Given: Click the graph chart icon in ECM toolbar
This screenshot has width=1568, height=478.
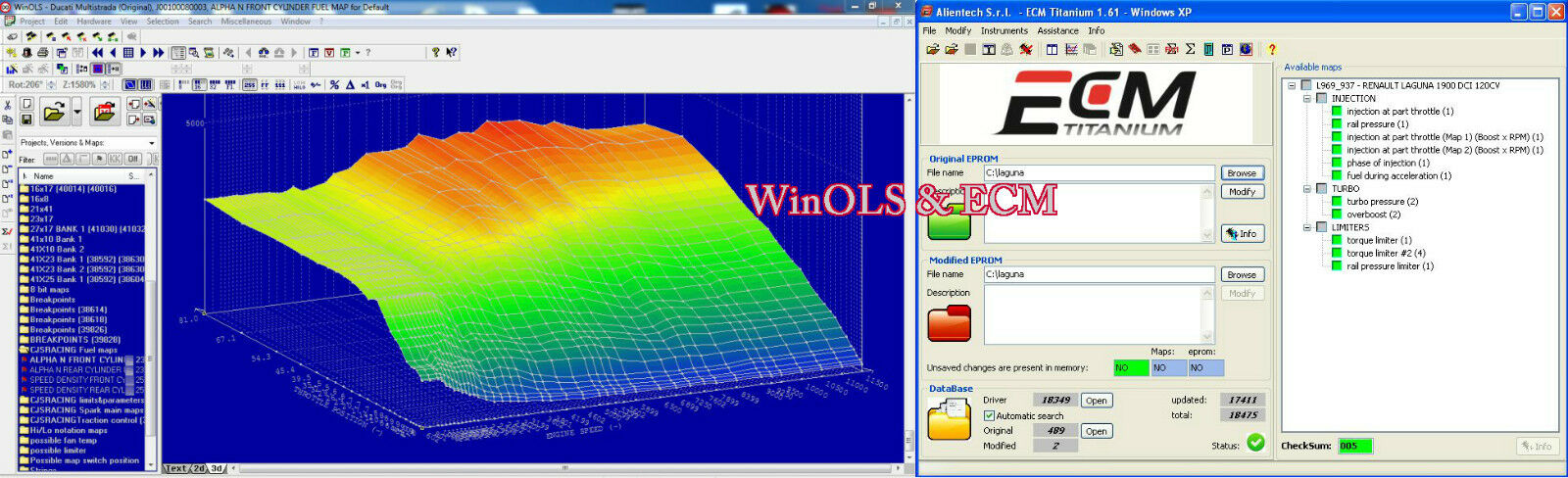Looking at the screenshot, I should tap(1071, 49).
